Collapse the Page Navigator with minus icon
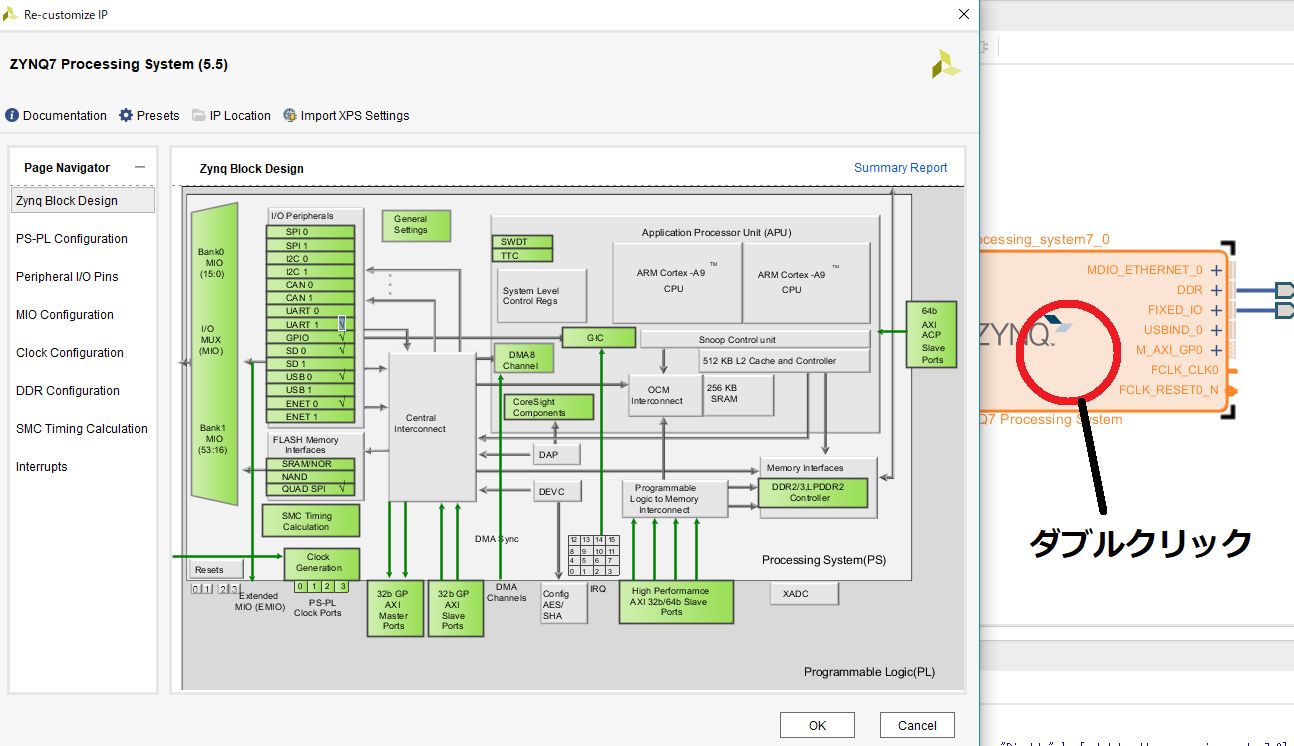This screenshot has height=746, width=1294. point(140,167)
